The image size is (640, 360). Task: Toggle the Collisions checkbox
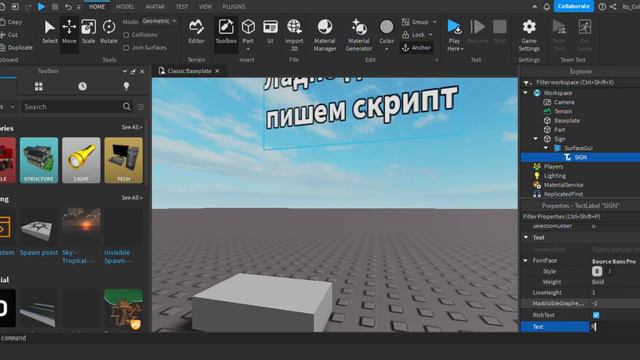pos(126,35)
